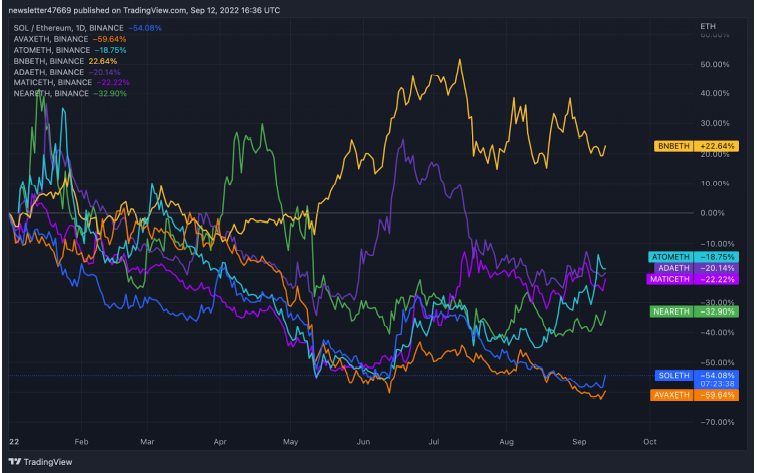Select the SOL / Ethereum legend entry
757x473 pixels.
pyautogui.click(x=87, y=28)
